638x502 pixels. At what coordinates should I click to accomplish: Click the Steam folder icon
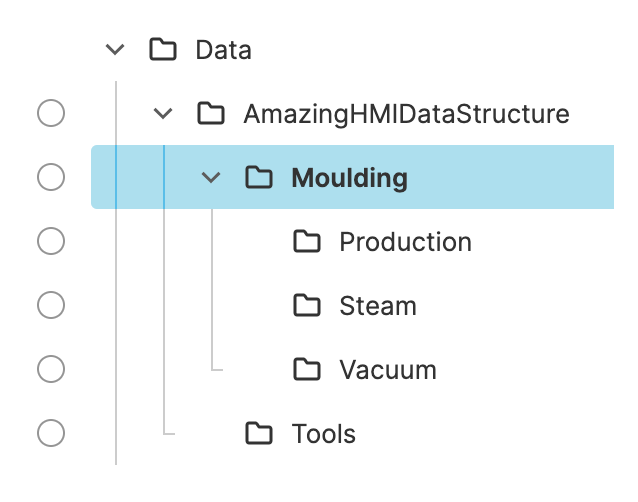(x=307, y=305)
